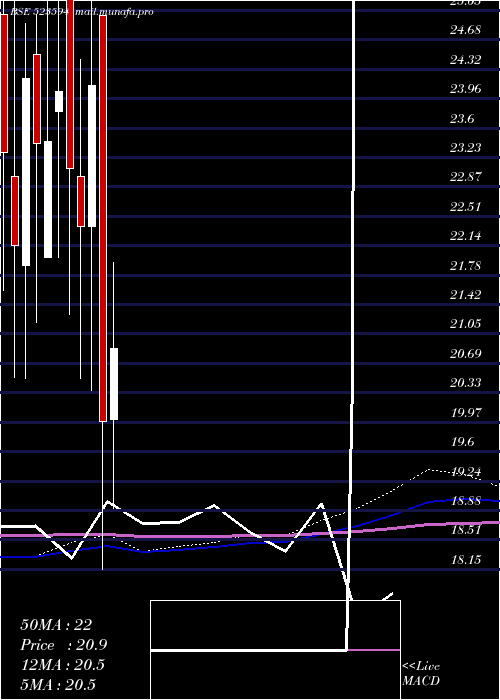Select the 21.42 price level

[x=465, y=295]
